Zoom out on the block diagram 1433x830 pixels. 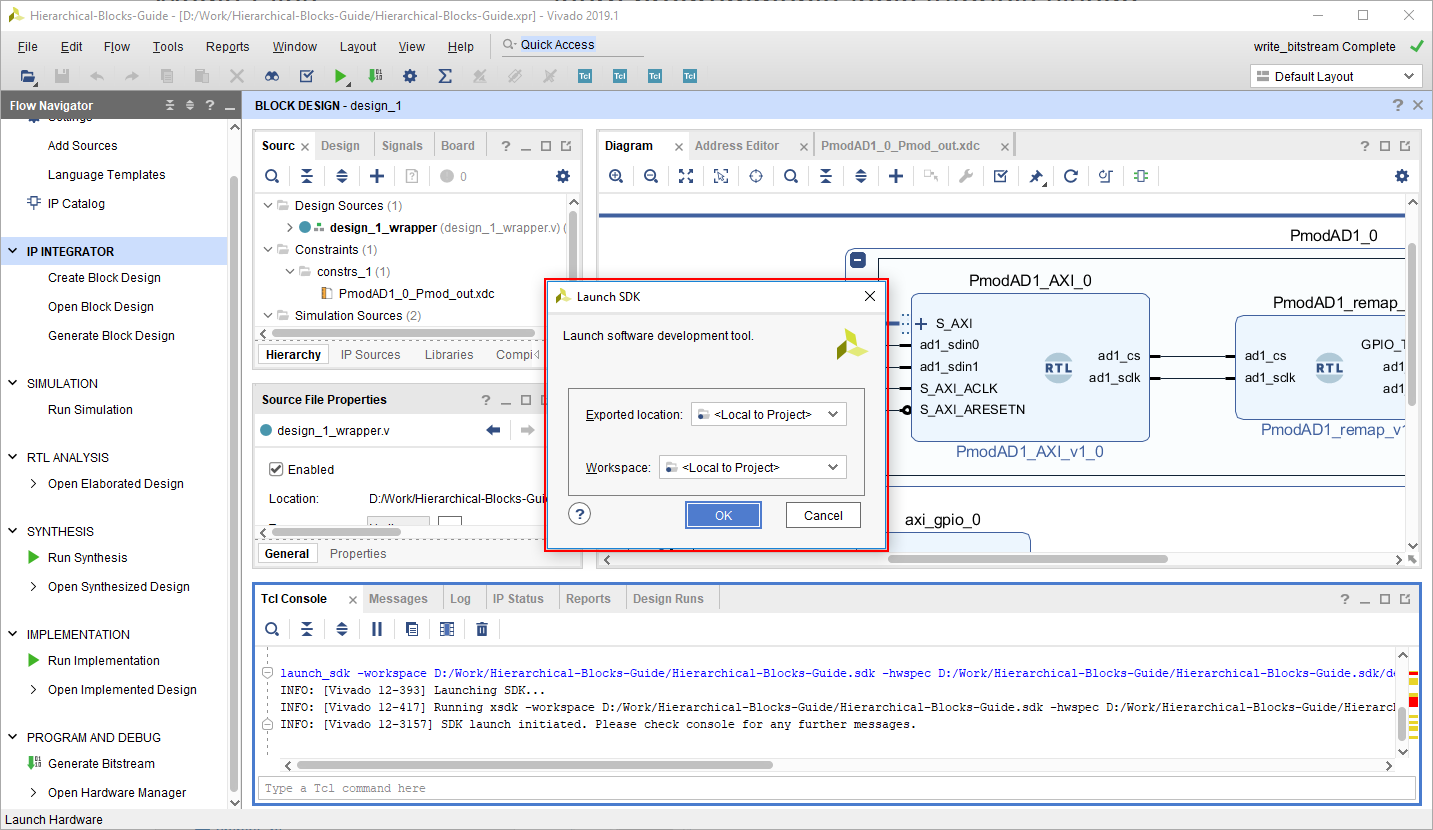[x=651, y=176]
